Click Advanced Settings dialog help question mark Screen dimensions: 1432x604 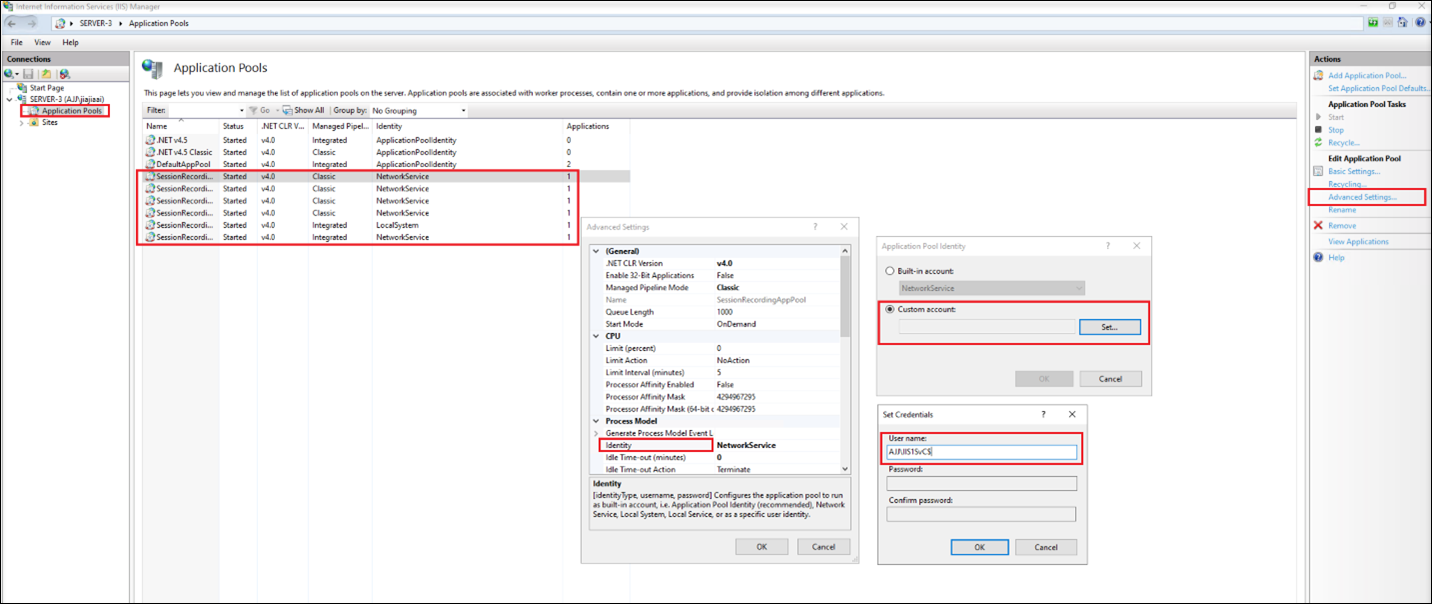815,227
